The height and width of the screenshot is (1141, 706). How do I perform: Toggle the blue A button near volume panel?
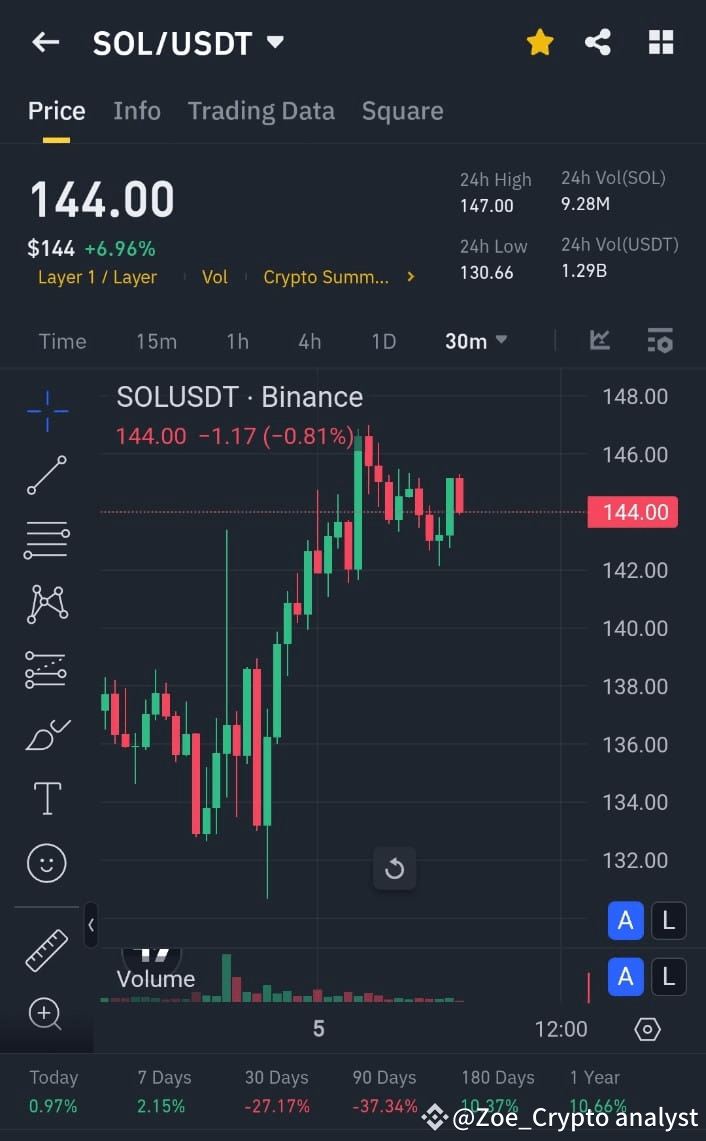point(625,978)
